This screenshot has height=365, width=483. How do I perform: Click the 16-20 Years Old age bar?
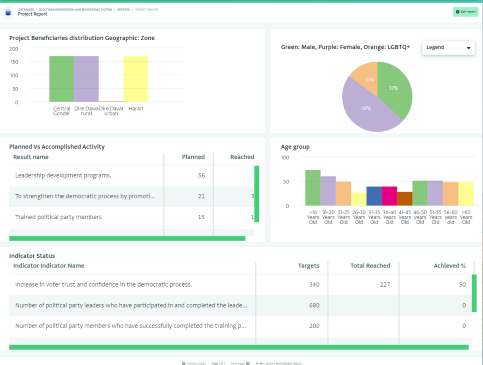tap(328, 191)
